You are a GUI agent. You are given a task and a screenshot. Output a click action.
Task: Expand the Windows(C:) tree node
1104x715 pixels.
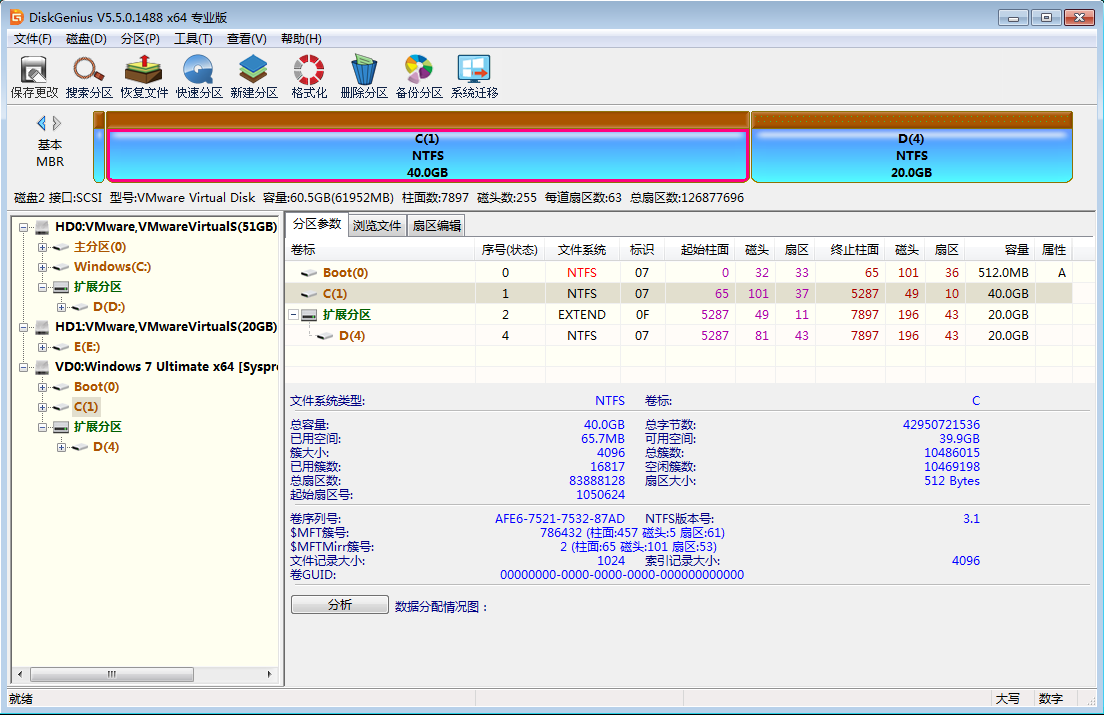tap(42, 267)
